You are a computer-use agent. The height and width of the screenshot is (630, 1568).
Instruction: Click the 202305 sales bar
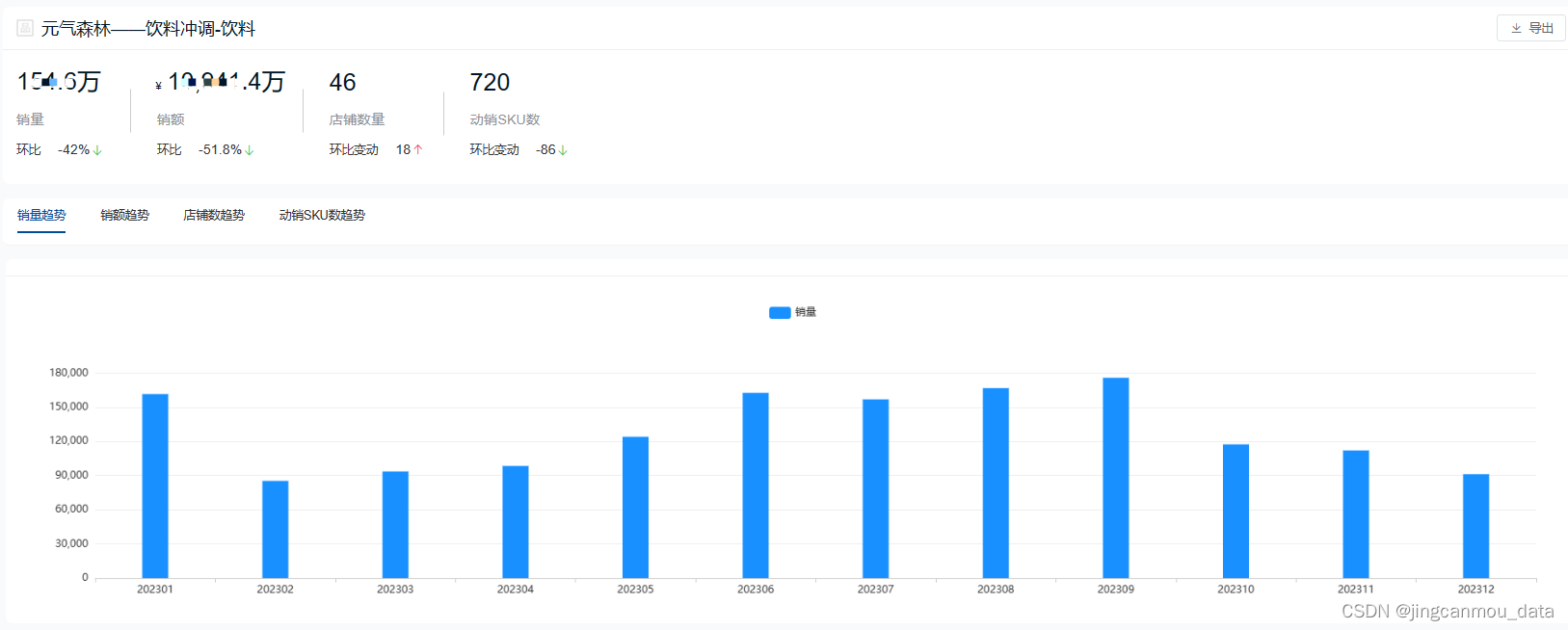tap(635, 508)
